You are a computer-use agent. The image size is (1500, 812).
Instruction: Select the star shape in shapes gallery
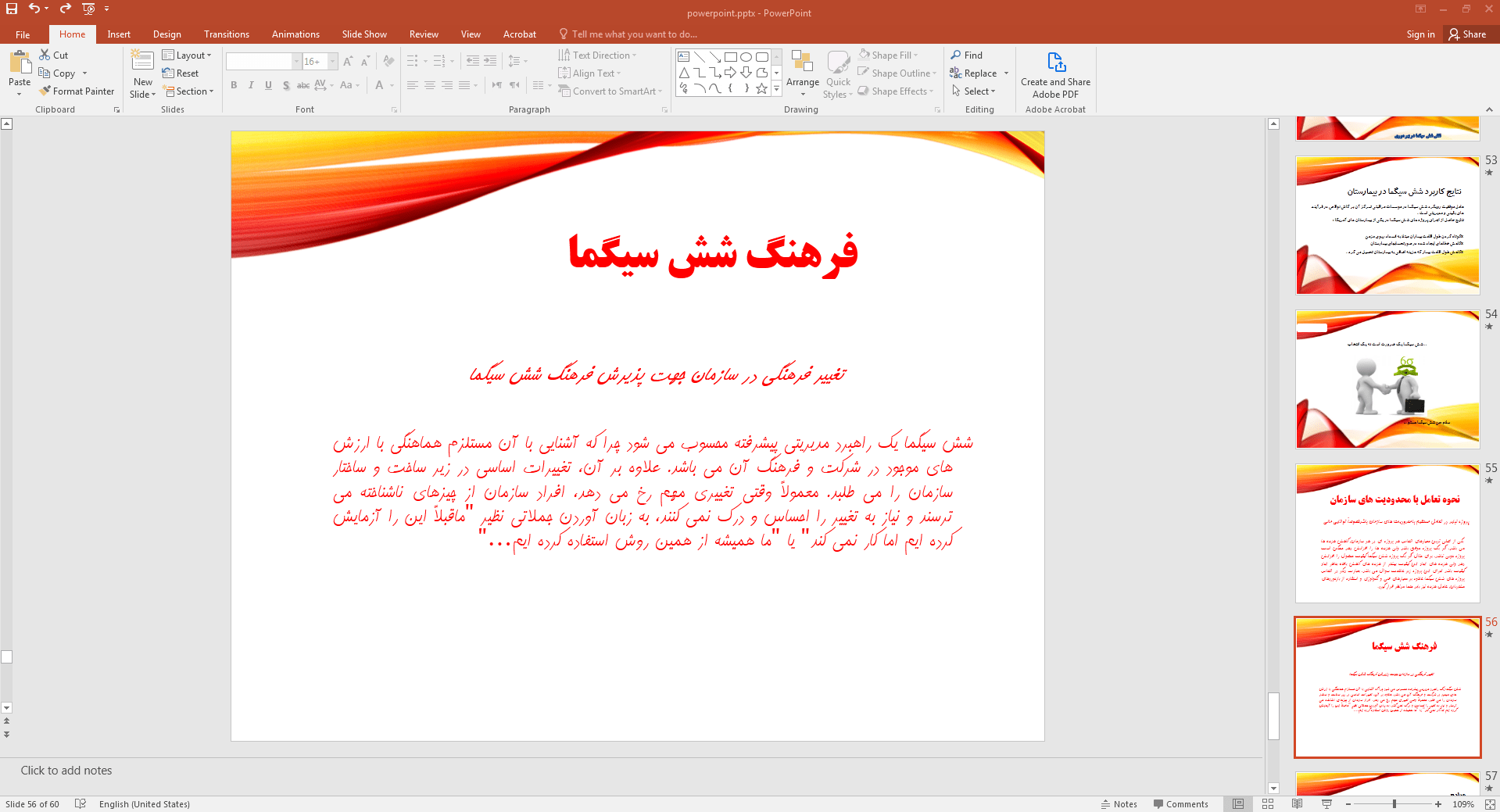tap(762, 88)
